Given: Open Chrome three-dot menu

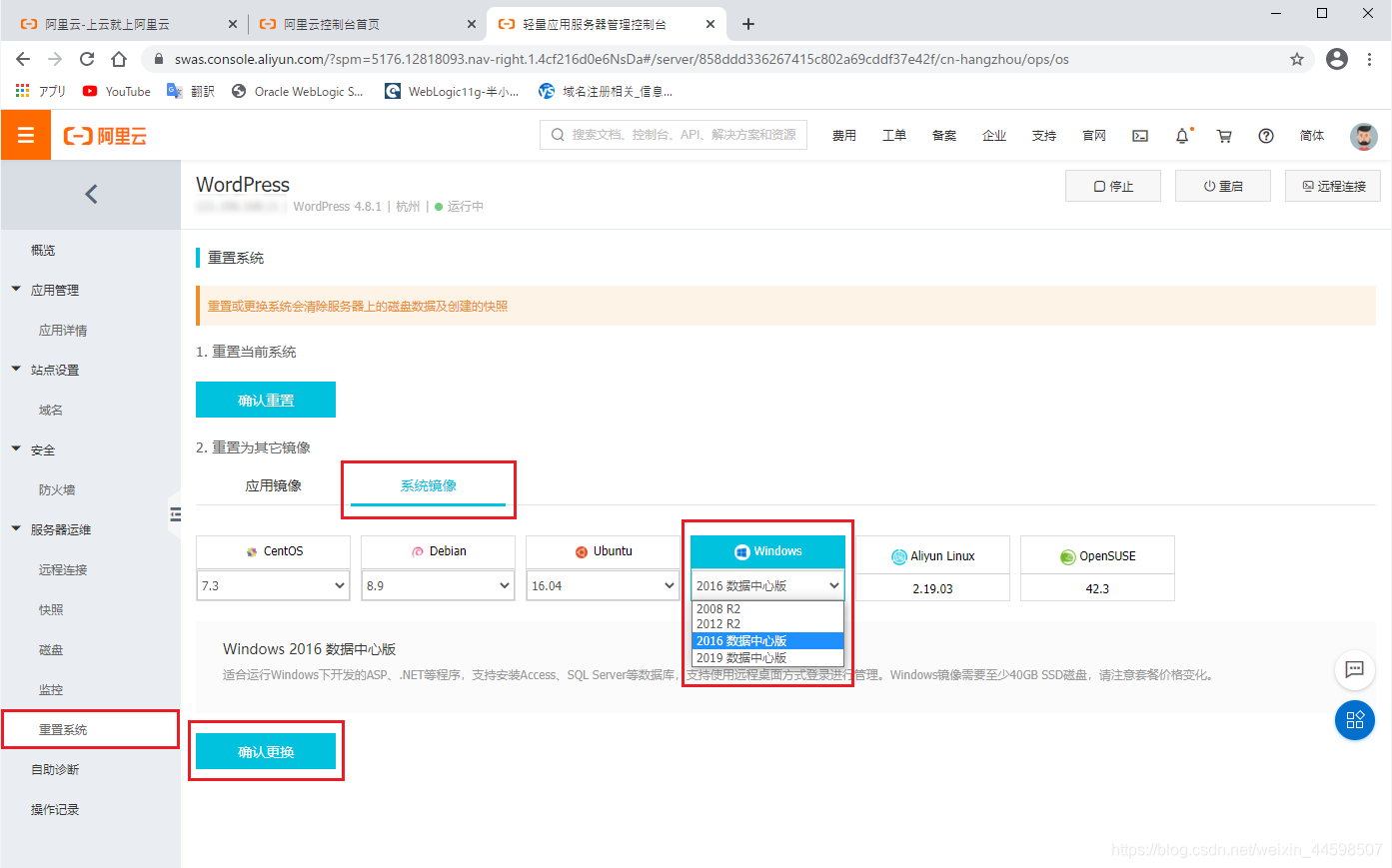Looking at the screenshot, I should (x=1369, y=59).
